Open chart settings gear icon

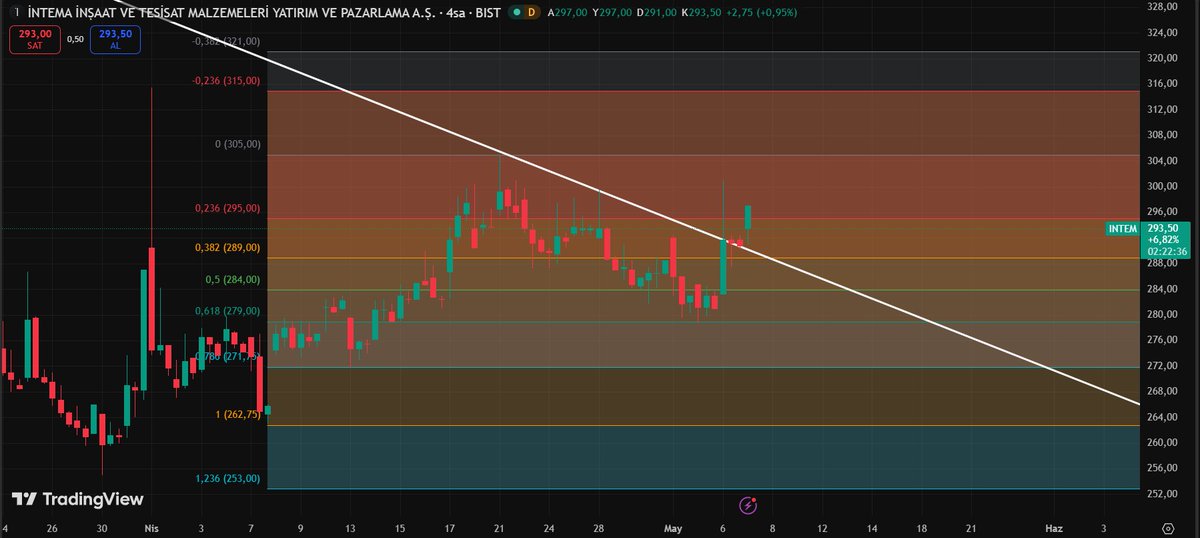1167,527
